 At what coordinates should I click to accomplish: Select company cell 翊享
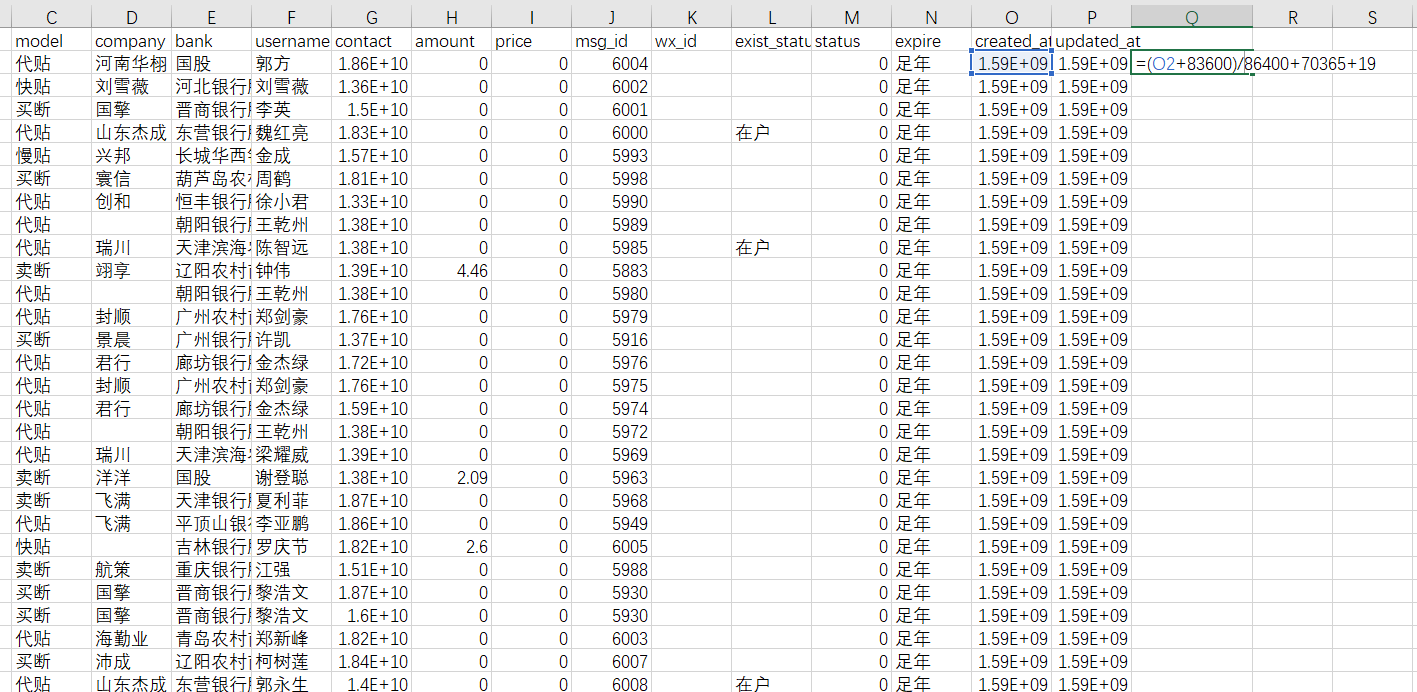click(132, 271)
